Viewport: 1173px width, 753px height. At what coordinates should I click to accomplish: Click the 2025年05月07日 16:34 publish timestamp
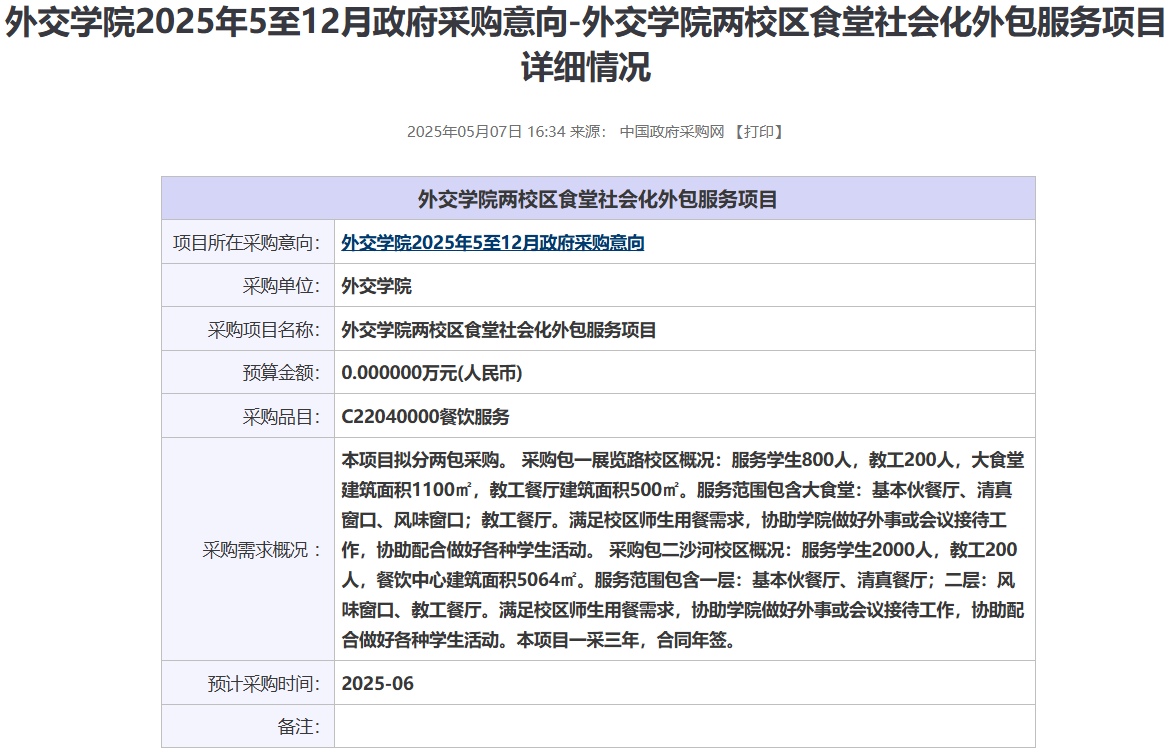[x=486, y=132]
